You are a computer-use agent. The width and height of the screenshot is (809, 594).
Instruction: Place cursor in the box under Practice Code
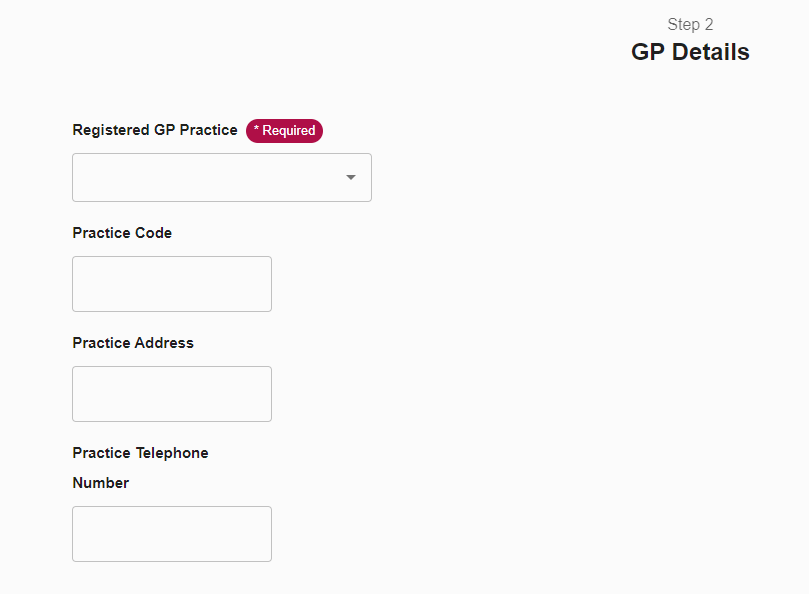point(172,284)
